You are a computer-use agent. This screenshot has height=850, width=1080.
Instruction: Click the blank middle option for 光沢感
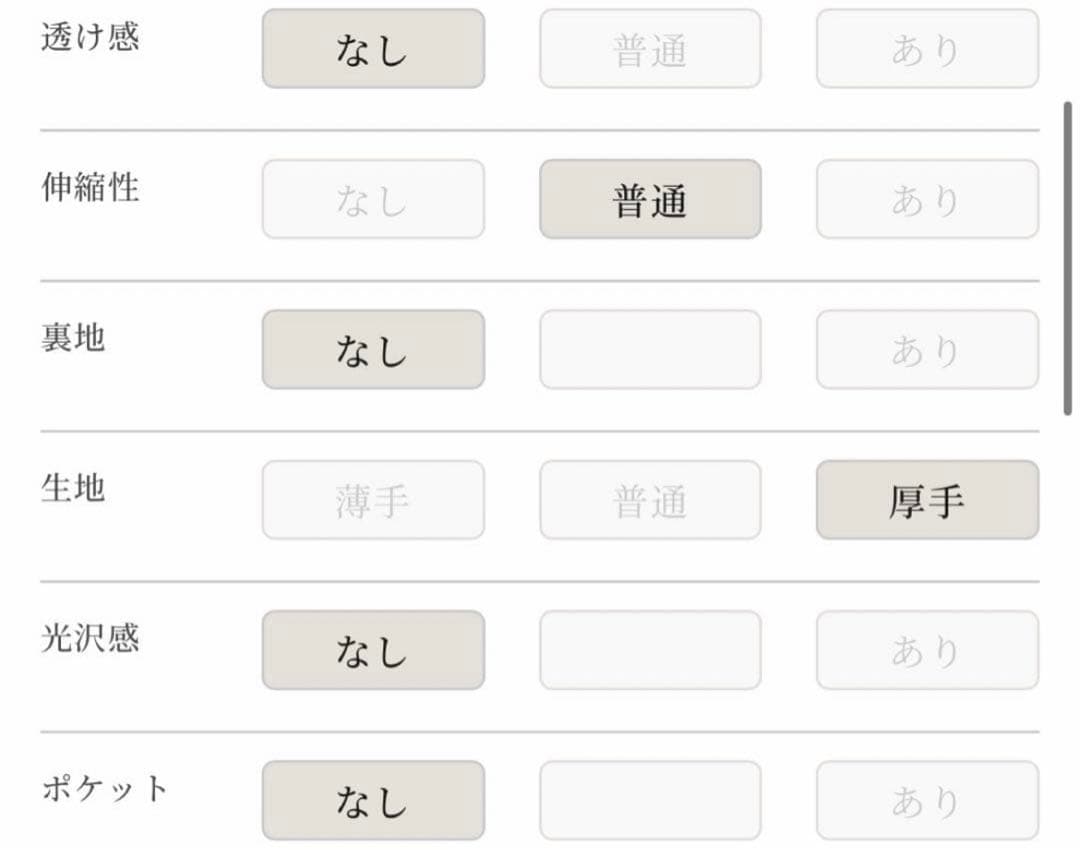coord(650,650)
